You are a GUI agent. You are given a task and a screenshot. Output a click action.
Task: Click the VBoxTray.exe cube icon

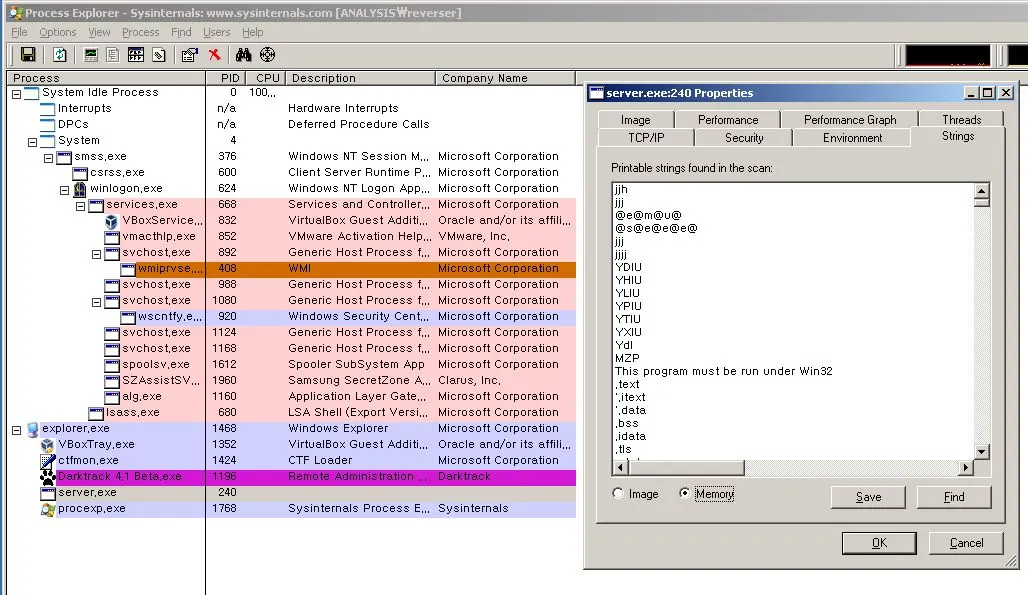47,444
